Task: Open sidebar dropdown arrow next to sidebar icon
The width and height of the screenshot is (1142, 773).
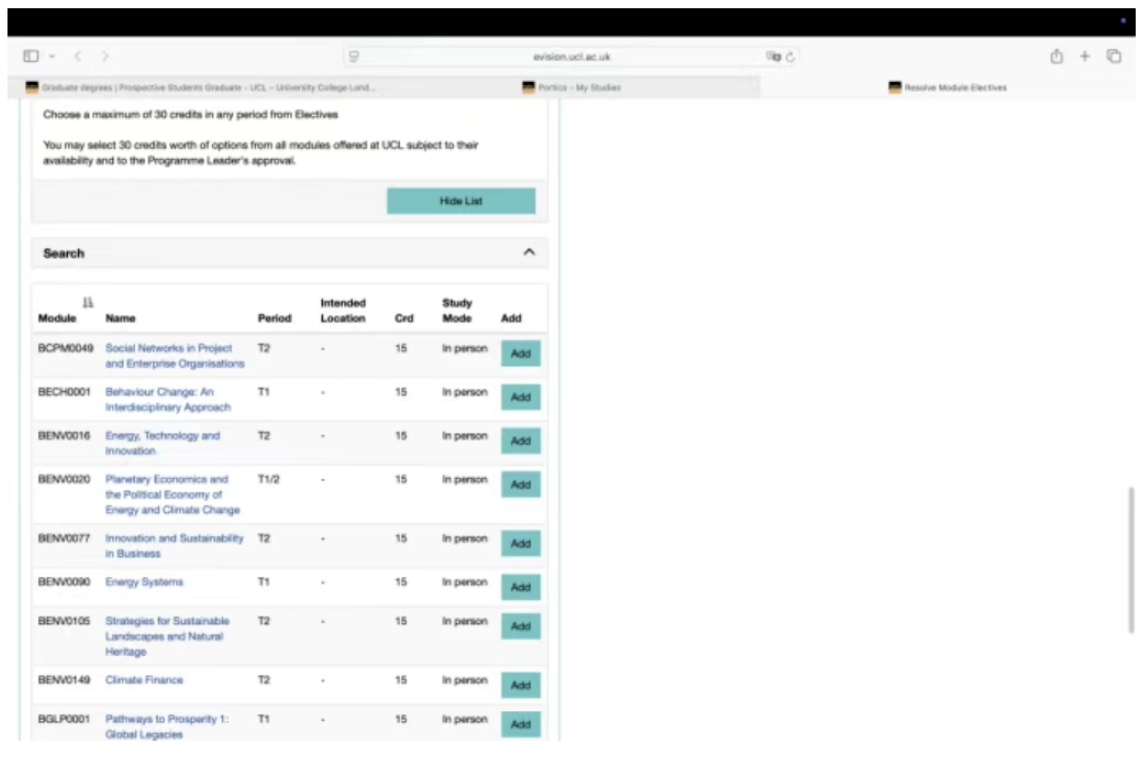Action: pos(52,57)
